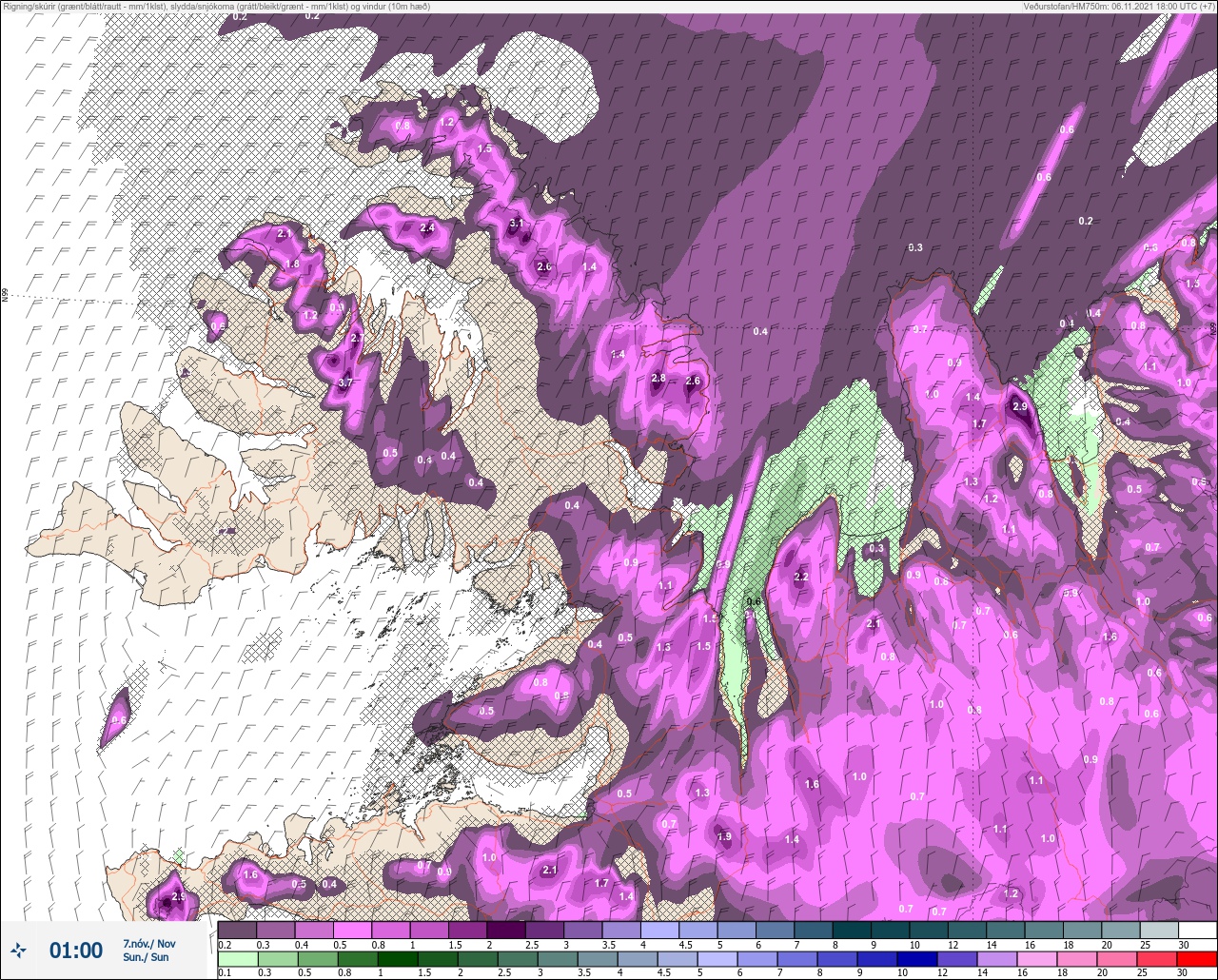The width and height of the screenshot is (1218, 980).
Task: Click the 01:00 forecast time label
Action: pyautogui.click(x=76, y=951)
